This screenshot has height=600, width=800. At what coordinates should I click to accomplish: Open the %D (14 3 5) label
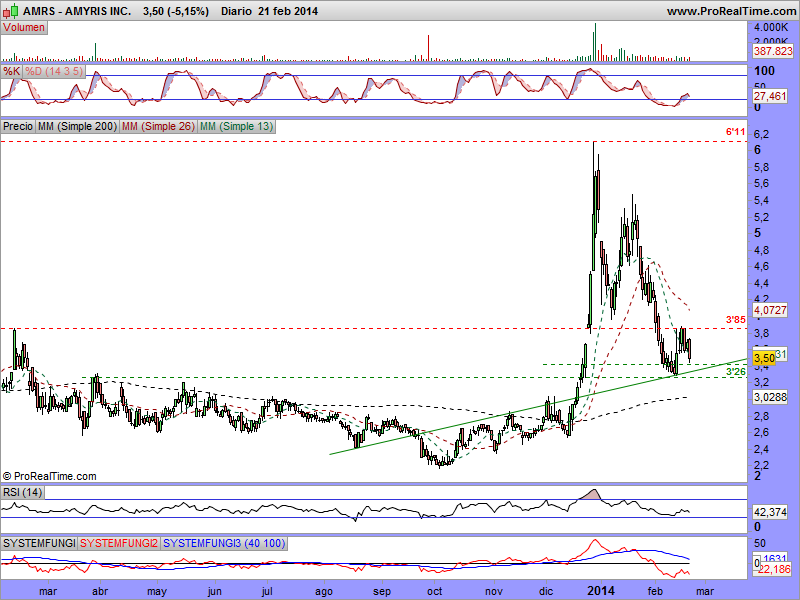click(x=54, y=71)
